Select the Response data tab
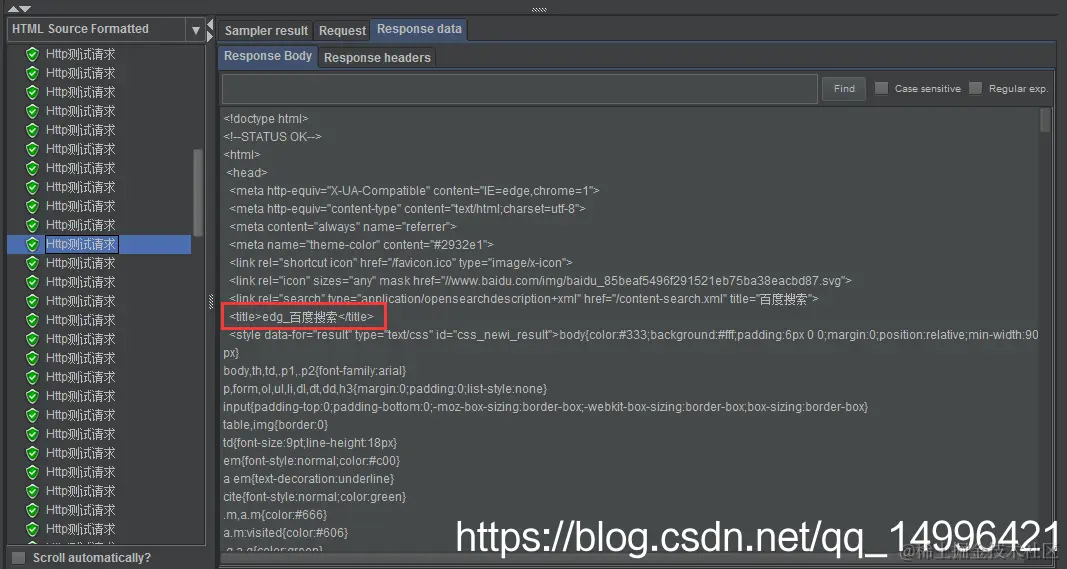The width and height of the screenshot is (1067, 569). [x=419, y=29]
